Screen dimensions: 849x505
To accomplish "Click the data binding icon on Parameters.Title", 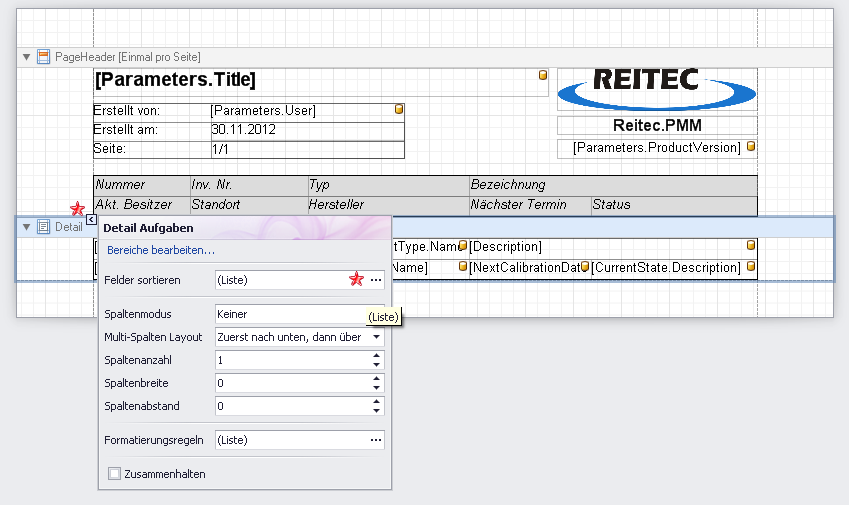I will tap(543, 75).
